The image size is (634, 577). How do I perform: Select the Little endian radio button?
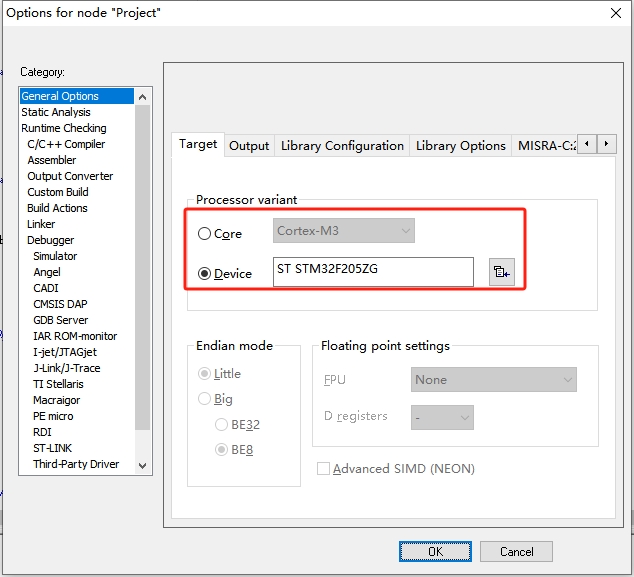coord(204,374)
